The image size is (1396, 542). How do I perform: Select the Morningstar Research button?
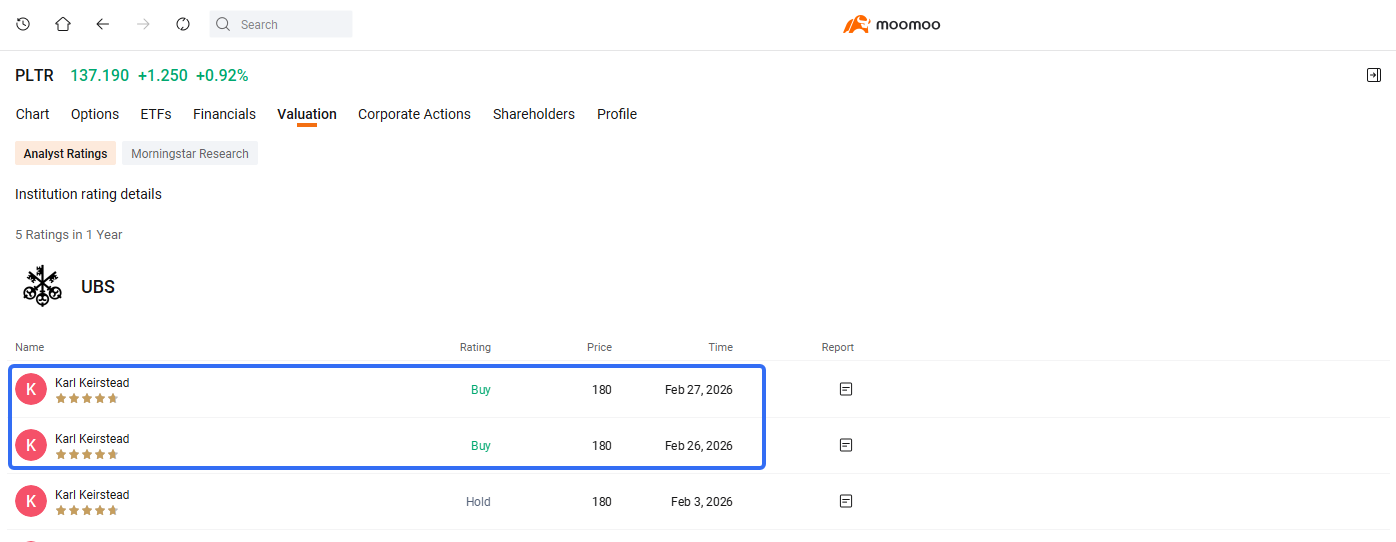[x=190, y=153]
